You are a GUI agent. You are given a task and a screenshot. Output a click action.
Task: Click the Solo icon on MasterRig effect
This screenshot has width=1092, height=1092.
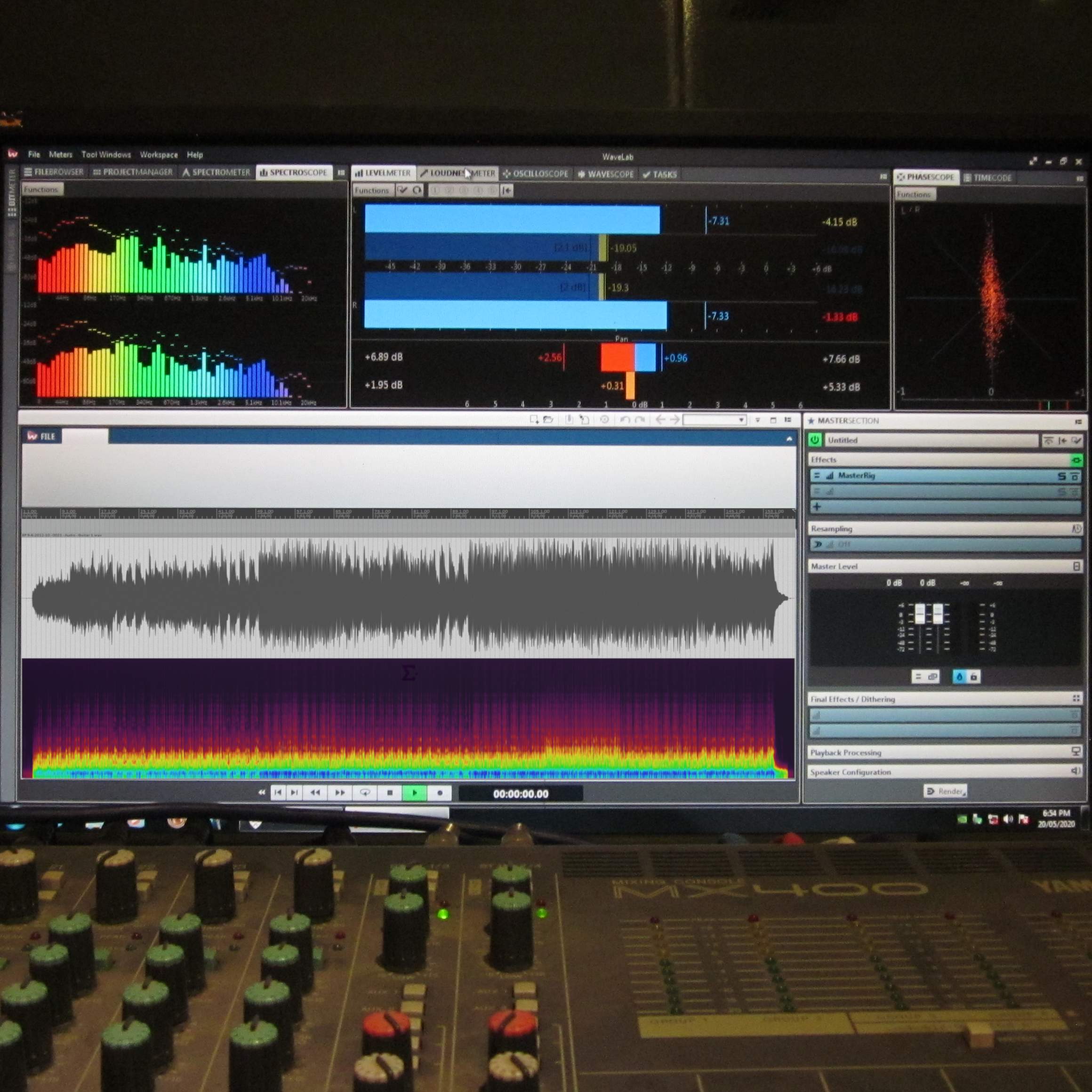point(1061,477)
